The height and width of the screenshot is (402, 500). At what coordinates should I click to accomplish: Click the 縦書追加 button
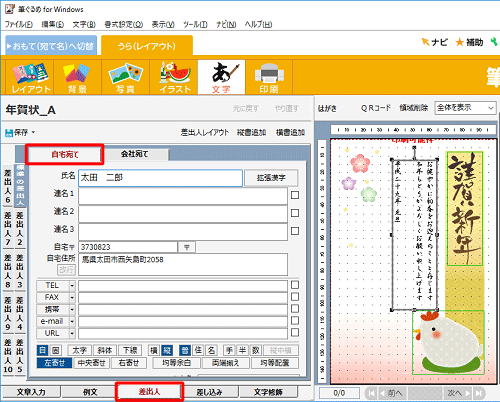click(x=251, y=133)
